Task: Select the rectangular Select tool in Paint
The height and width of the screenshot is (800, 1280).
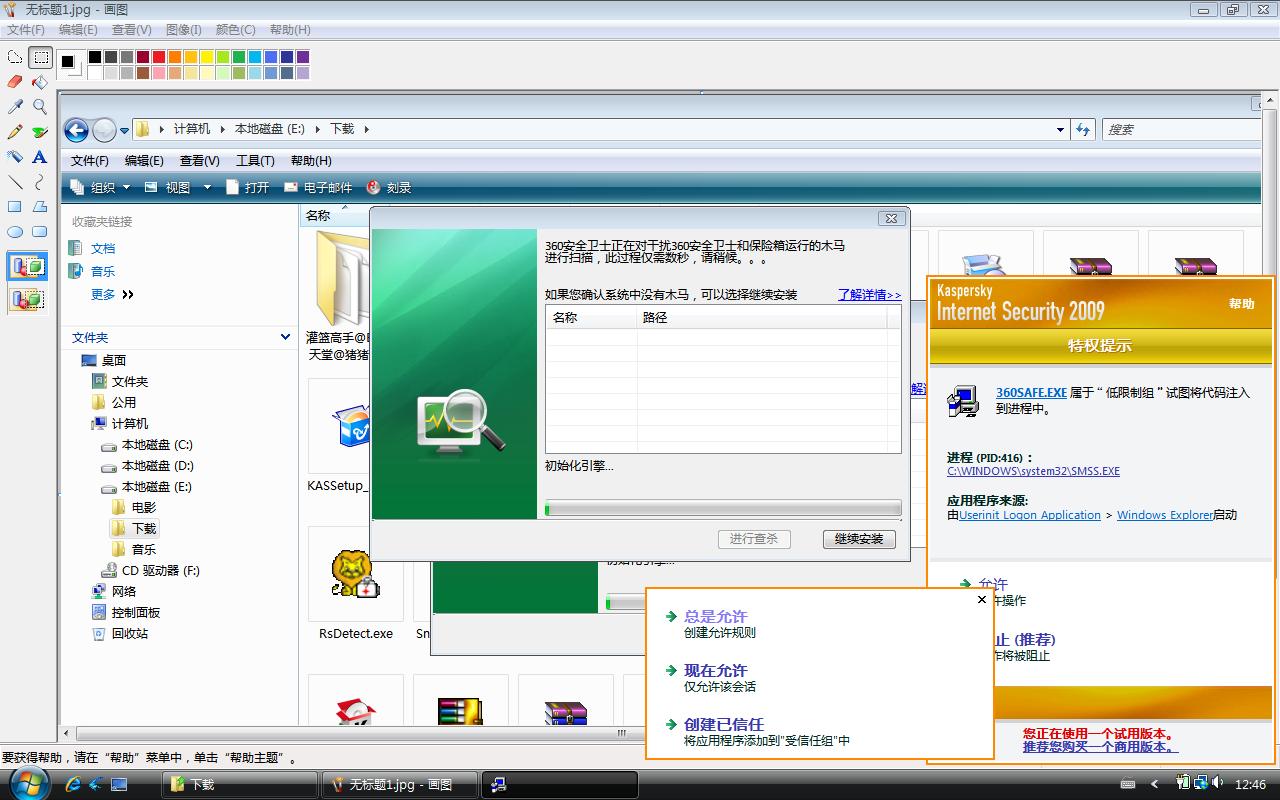Action: [40, 57]
